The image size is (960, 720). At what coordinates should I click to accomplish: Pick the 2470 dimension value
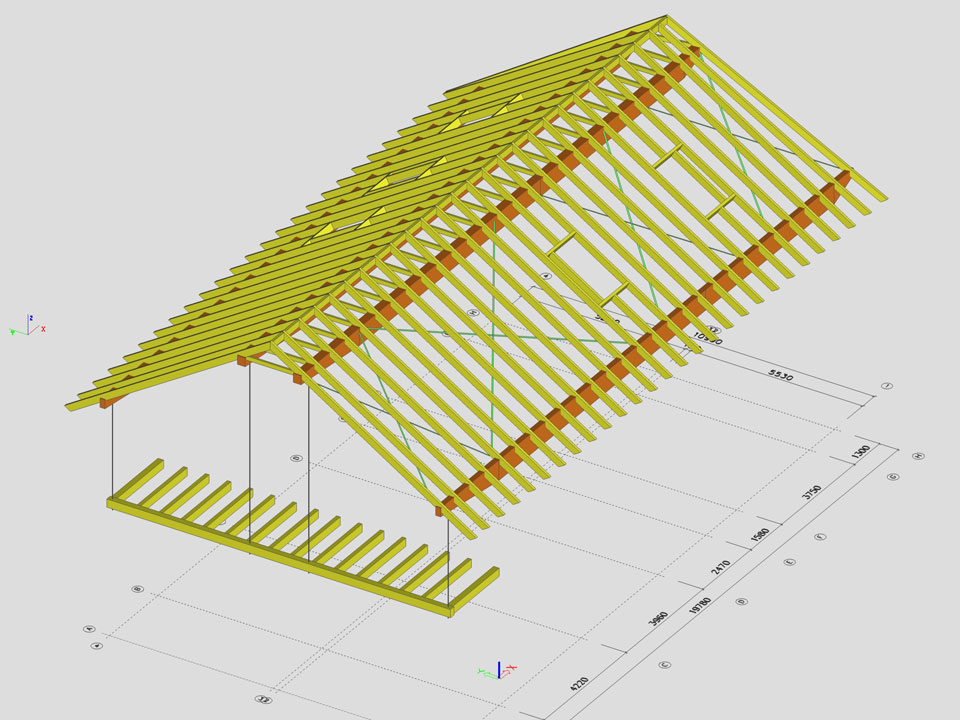(x=721, y=567)
